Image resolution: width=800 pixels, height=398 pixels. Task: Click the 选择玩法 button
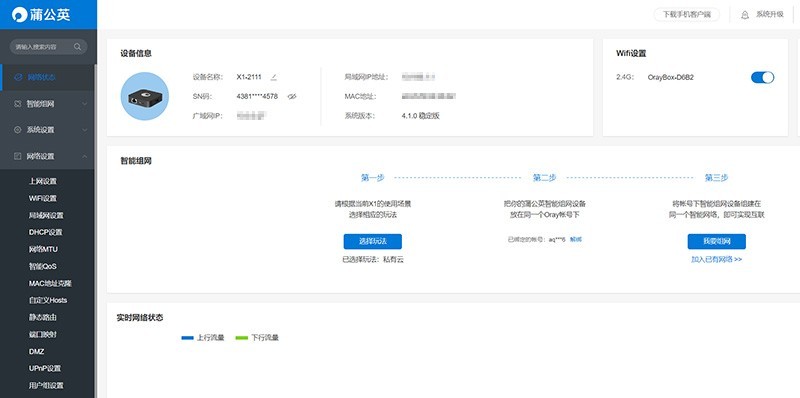pos(372,241)
